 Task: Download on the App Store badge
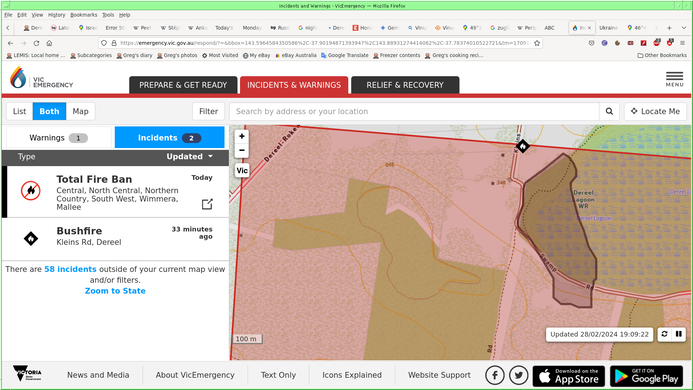click(x=568, y=376)
